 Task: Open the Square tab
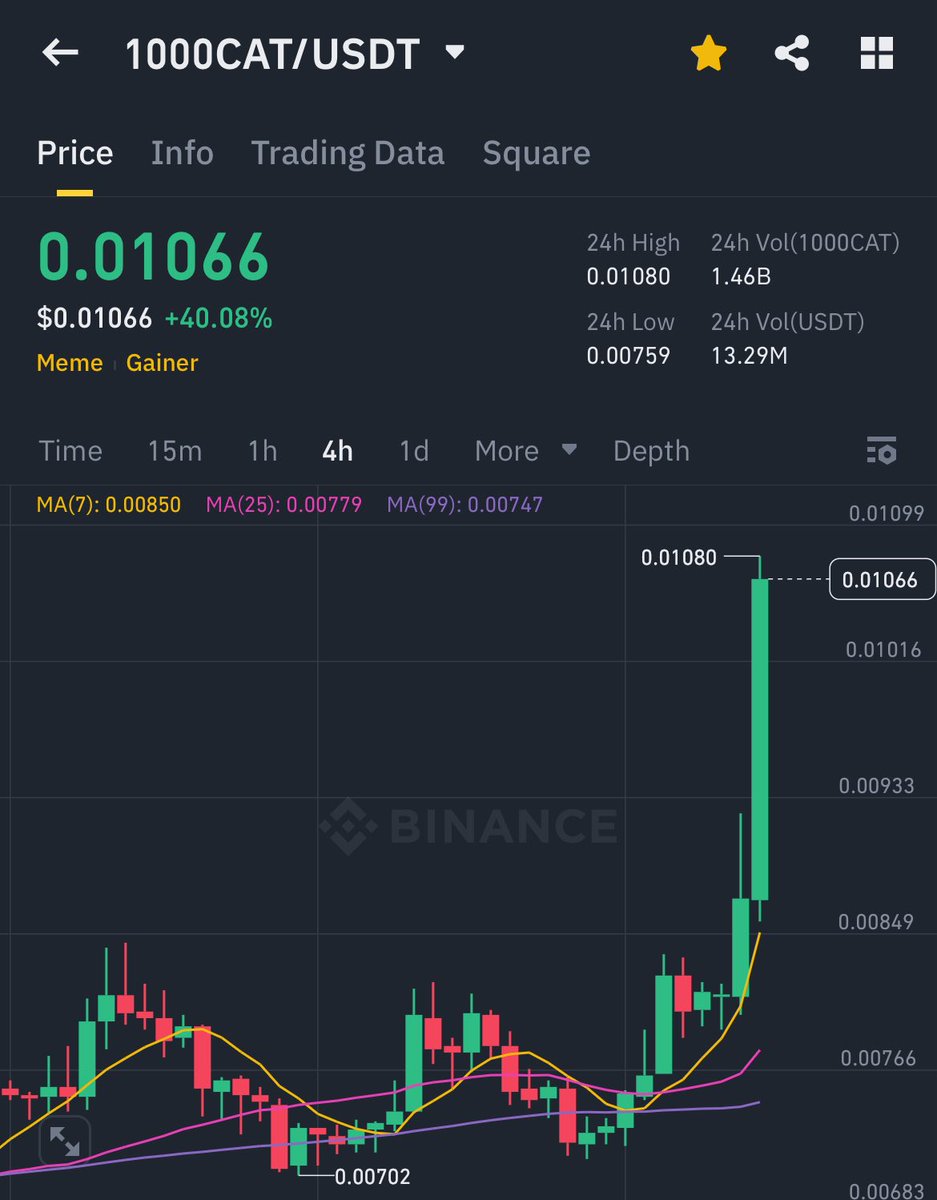pos(536,153)
